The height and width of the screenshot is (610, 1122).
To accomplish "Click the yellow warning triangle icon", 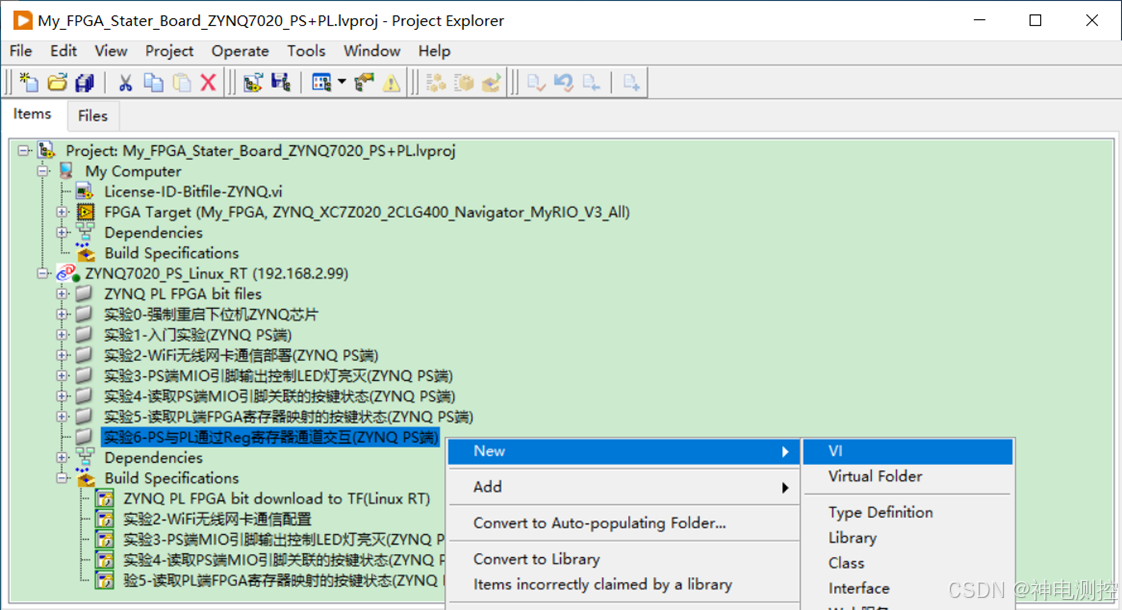I will tap(391, 82).
